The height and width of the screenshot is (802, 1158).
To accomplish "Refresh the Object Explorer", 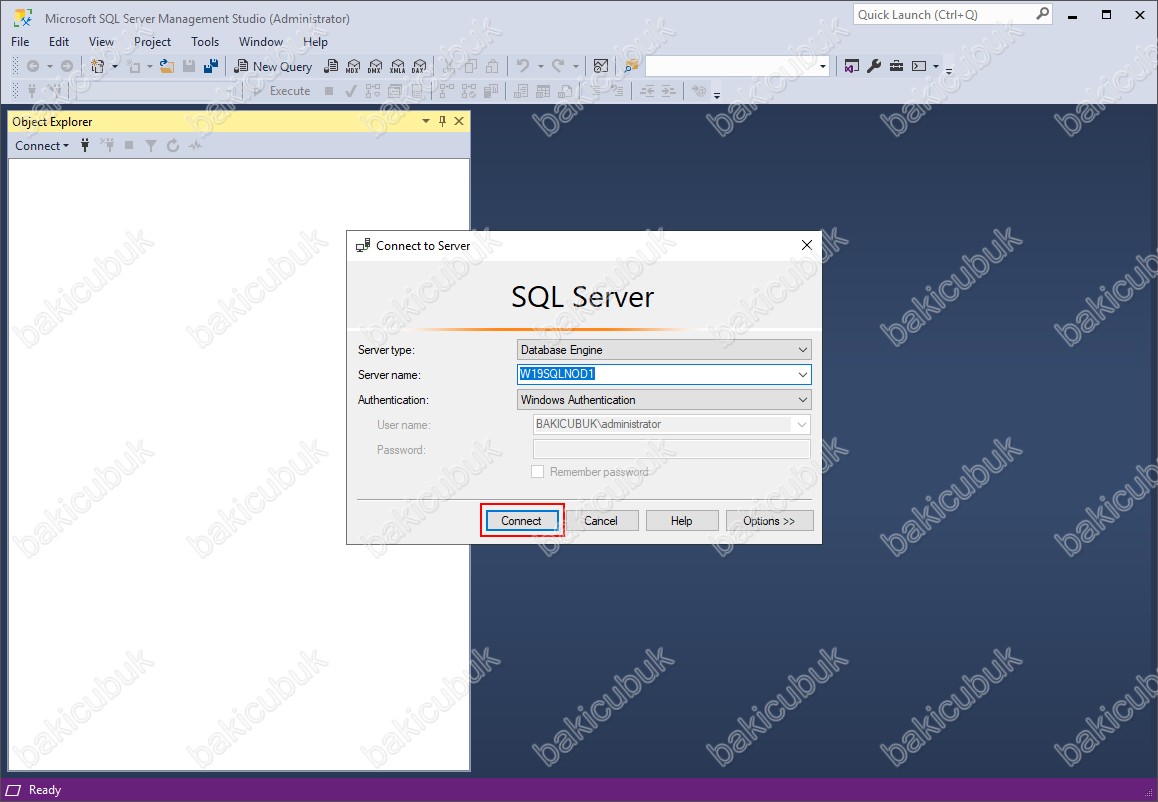I will [x=173, y=145].
